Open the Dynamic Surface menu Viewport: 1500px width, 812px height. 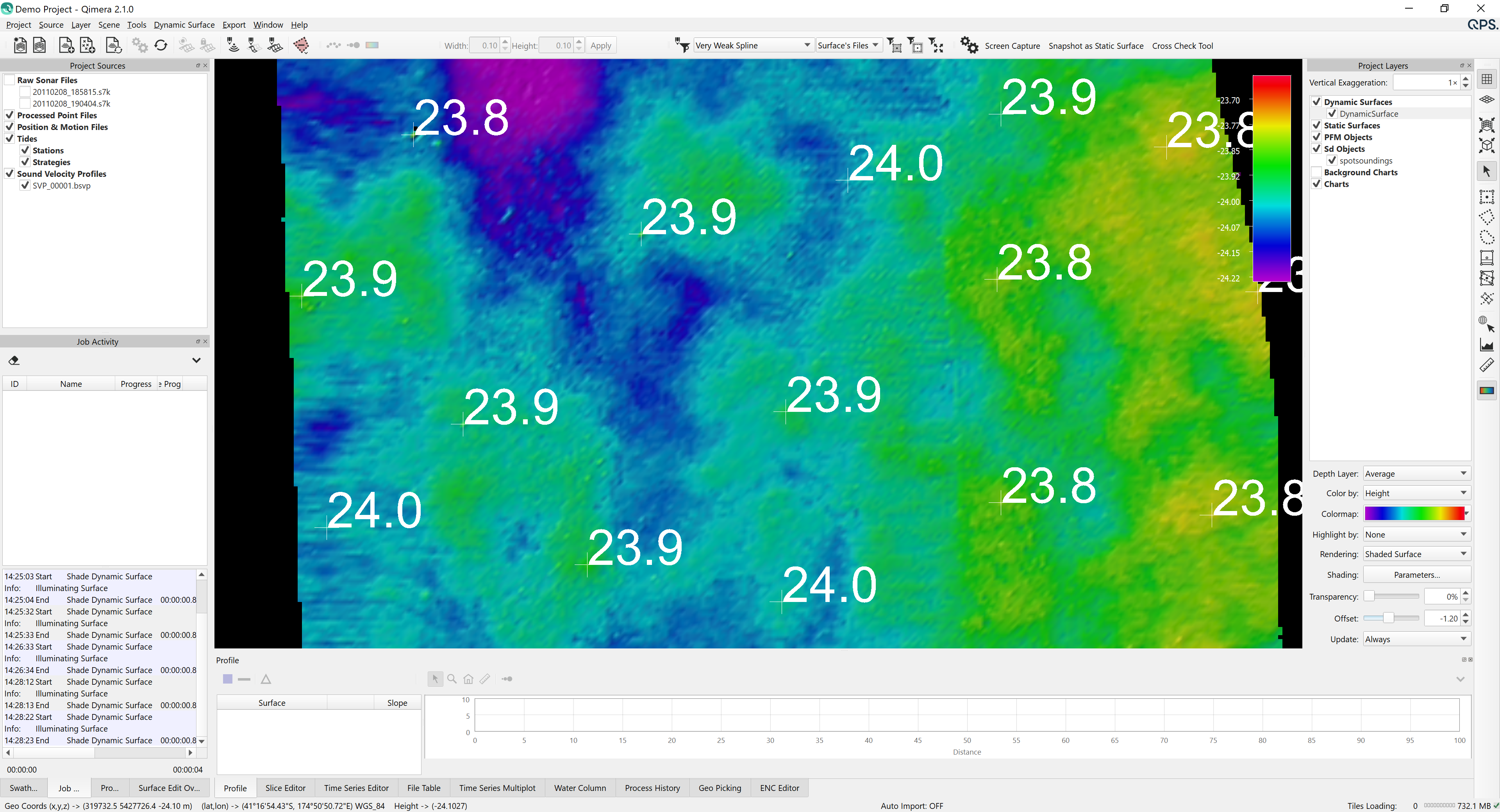[x=184, y=25]
